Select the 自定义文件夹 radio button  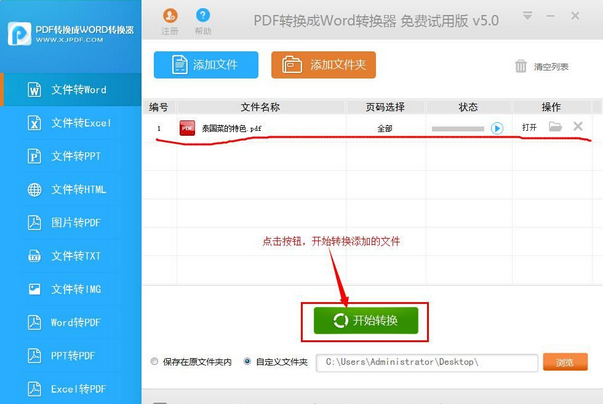[x=247, y=361]
